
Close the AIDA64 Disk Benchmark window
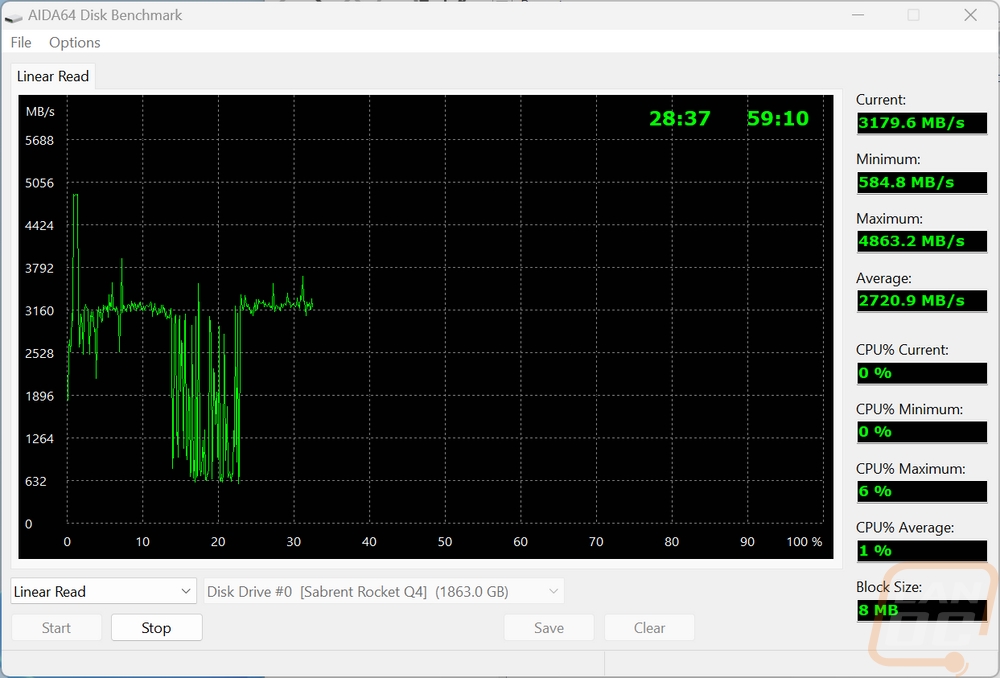(970, 15)
